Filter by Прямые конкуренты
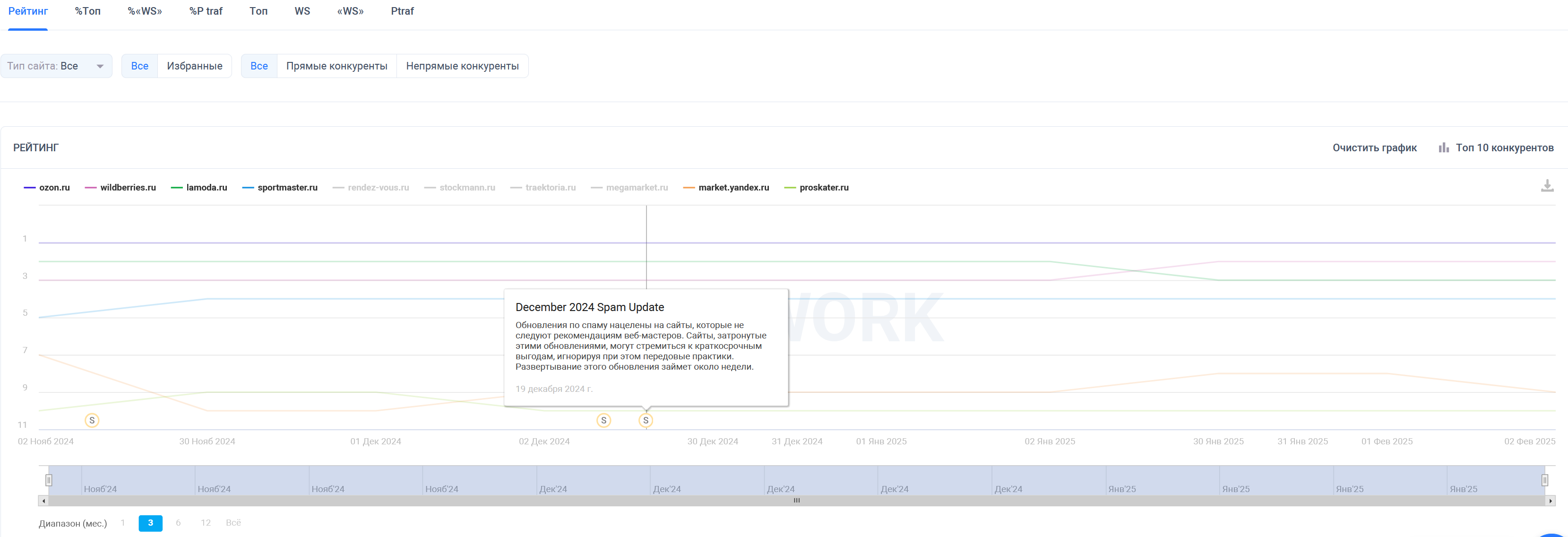1568x537 pixels. pos(336,66)
